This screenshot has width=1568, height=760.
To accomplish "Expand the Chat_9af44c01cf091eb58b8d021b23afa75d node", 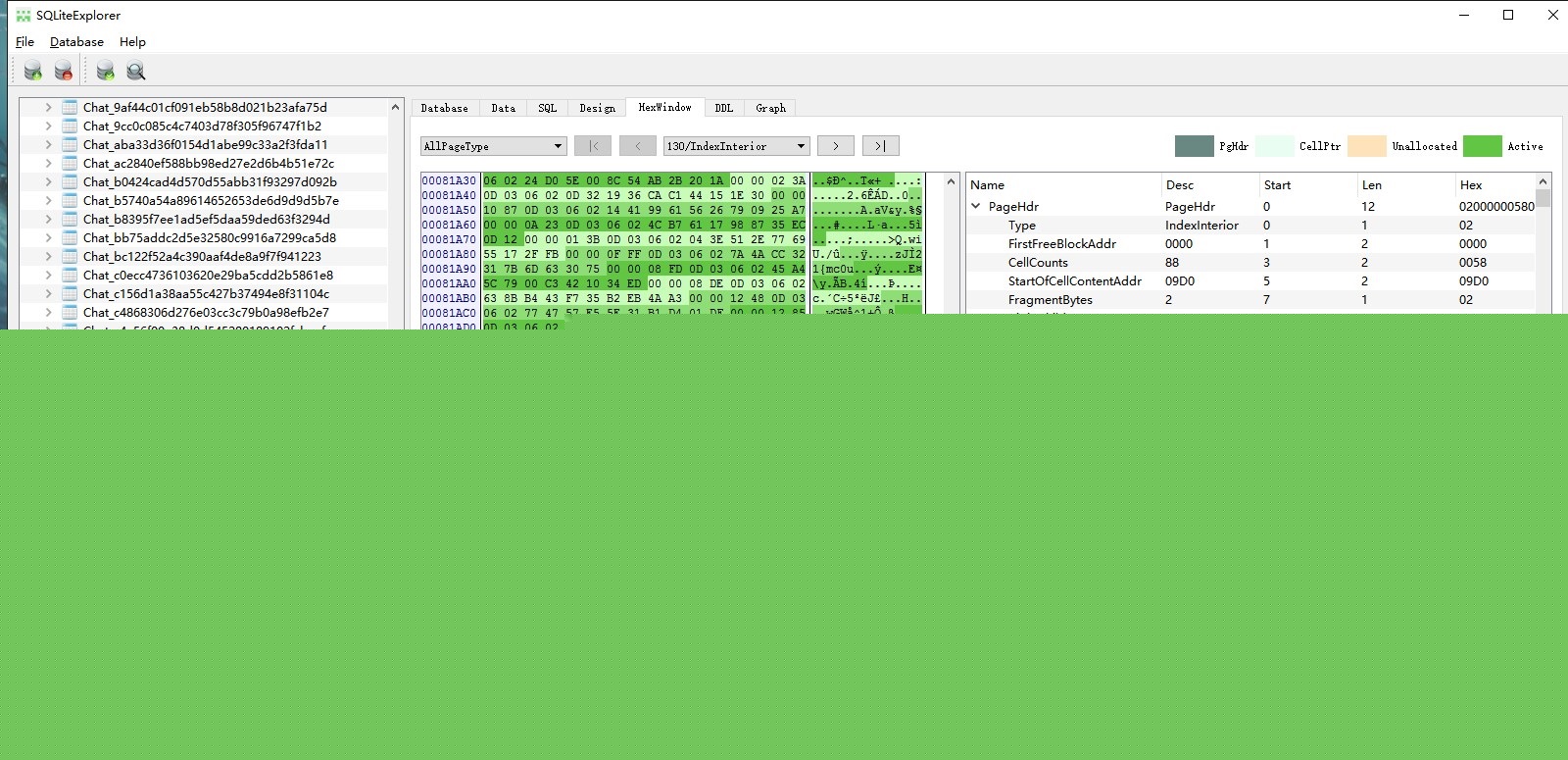I will (48, 108).
